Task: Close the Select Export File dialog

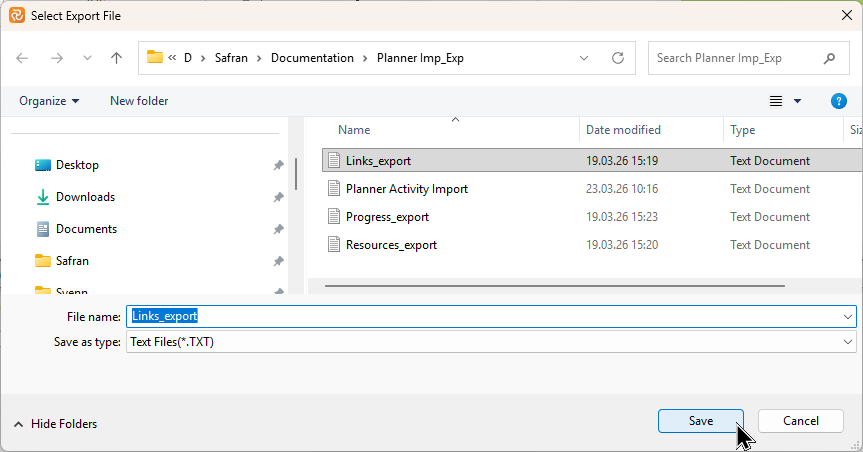Action: click(847, 15)
